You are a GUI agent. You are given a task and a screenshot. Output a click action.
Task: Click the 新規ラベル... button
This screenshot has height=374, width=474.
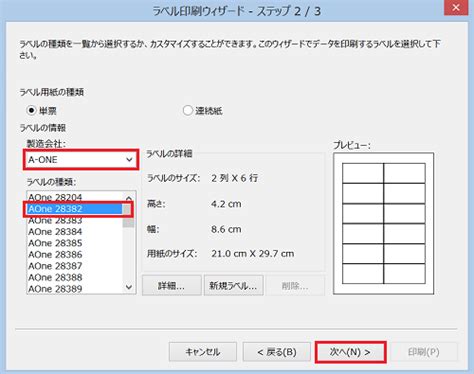[233, 285]
